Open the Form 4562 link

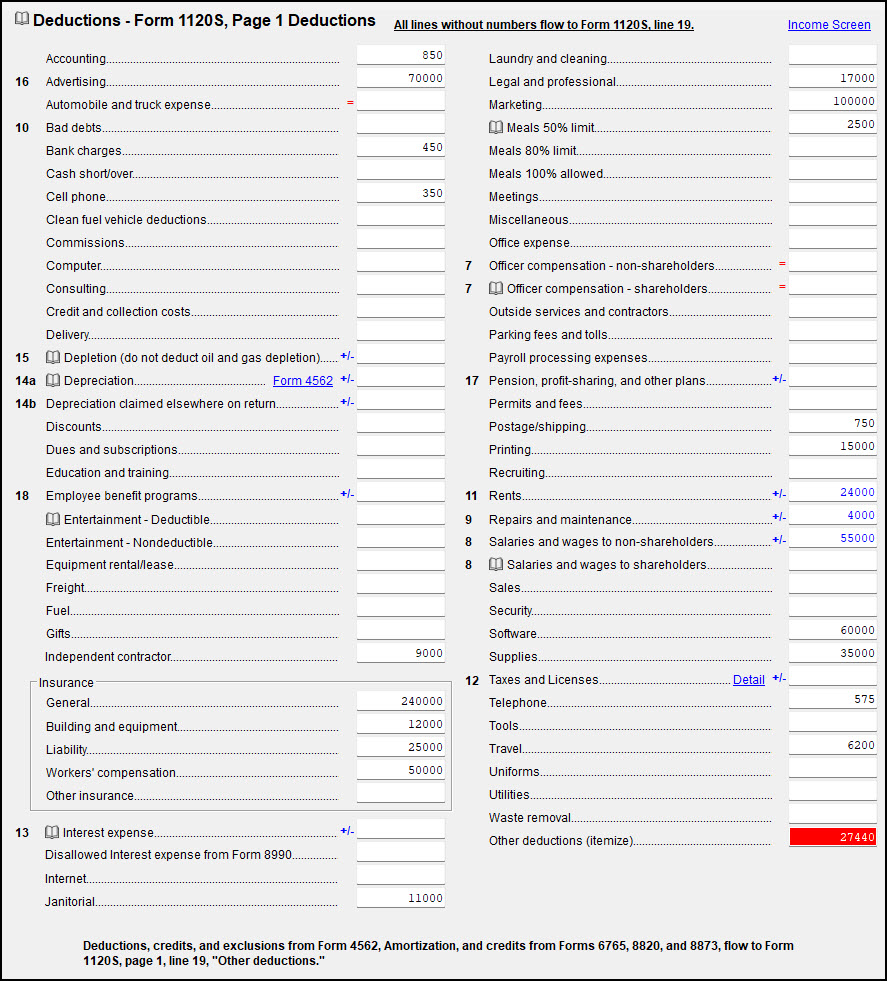(303, 380)
